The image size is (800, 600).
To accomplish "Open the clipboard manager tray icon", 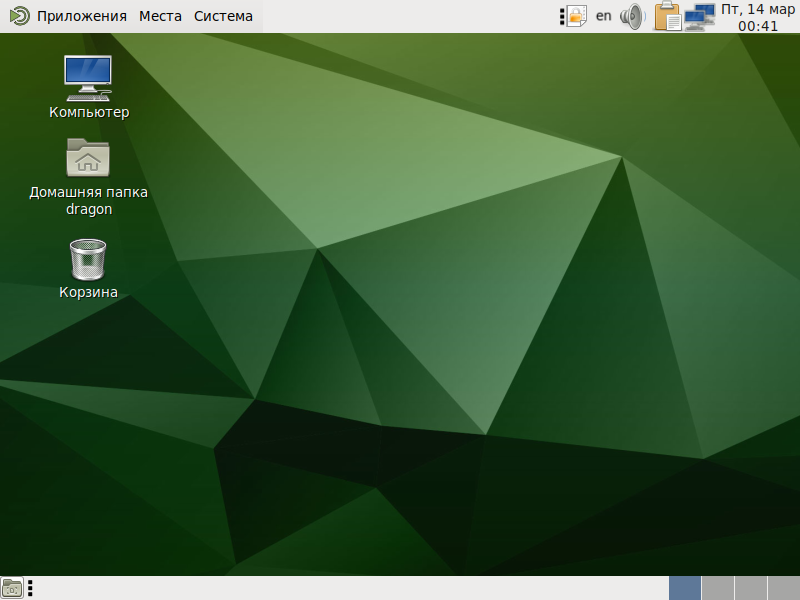I will pos(668,16).
